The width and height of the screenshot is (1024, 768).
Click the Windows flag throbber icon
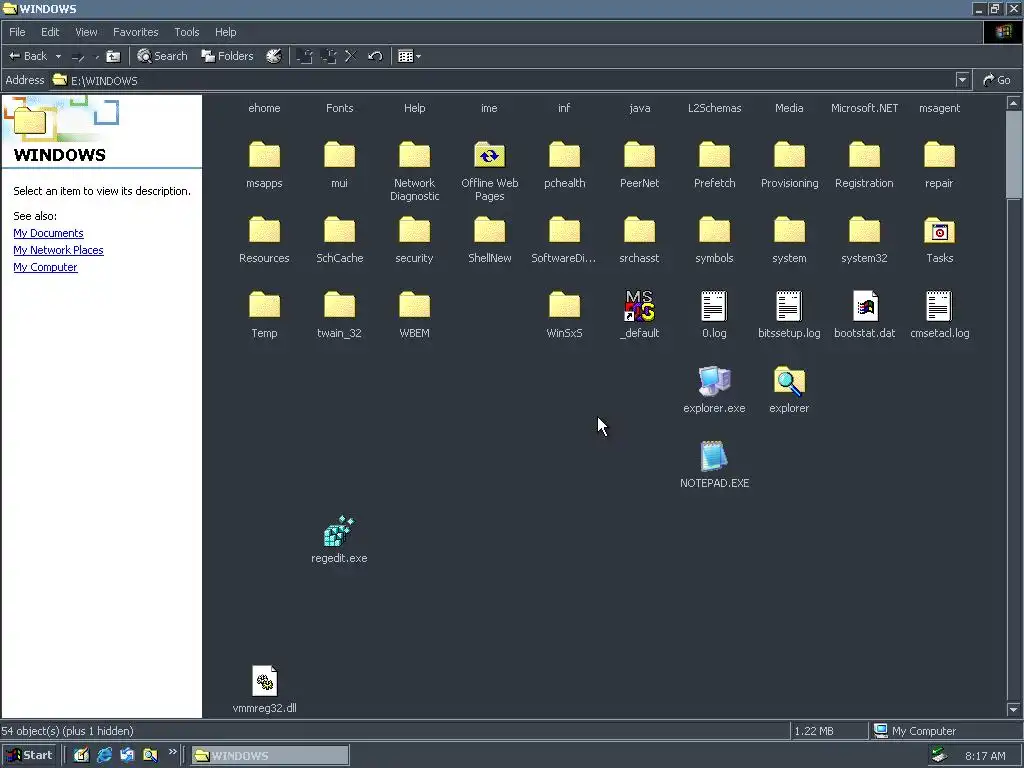pyautogui.click(x=1002, y=32)
